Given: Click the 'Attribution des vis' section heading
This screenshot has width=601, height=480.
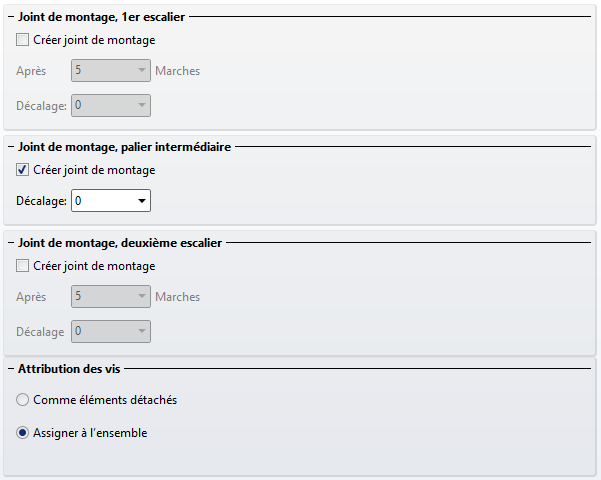Looking at the screenshot, I should tap(70, 369).
